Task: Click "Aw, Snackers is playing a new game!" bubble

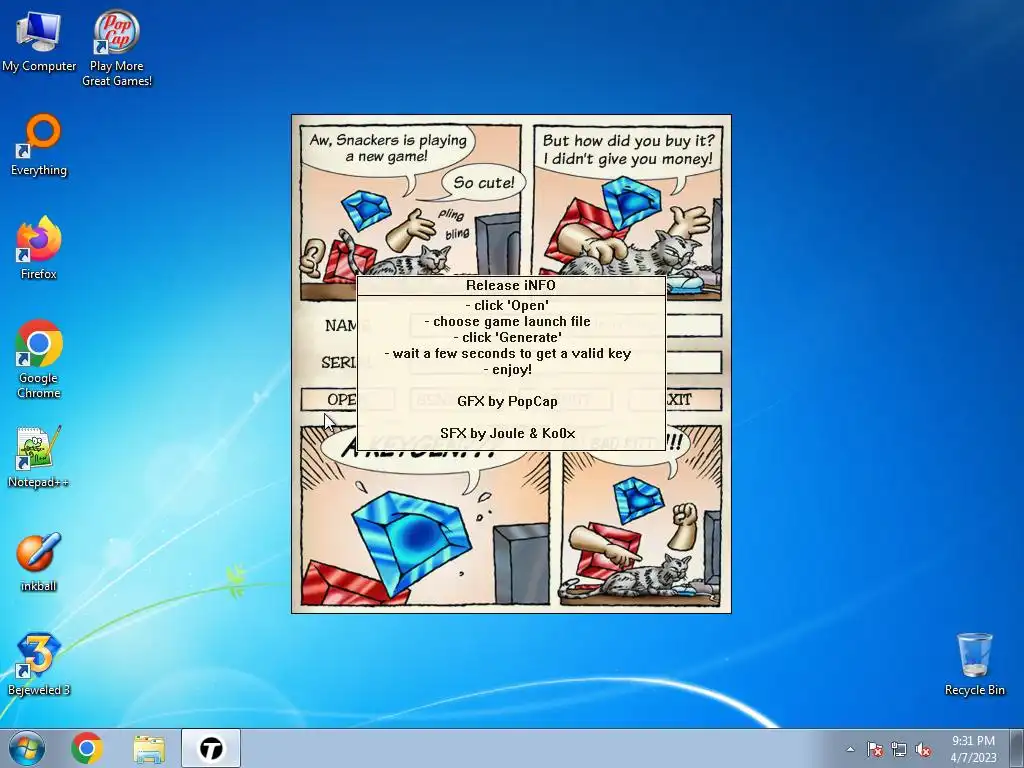Action: [x=388, y=148]
